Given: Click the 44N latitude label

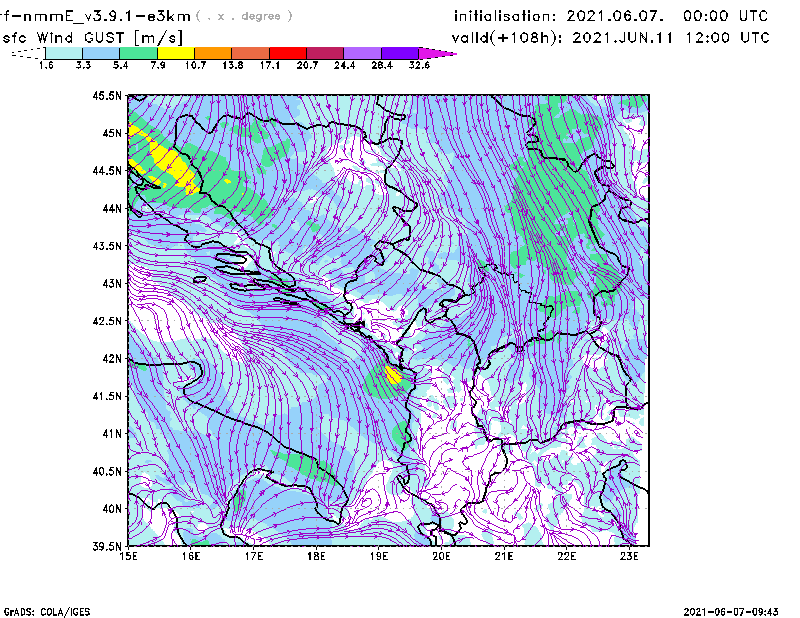Looking at the screenshot, I should [x=112, y=208].
